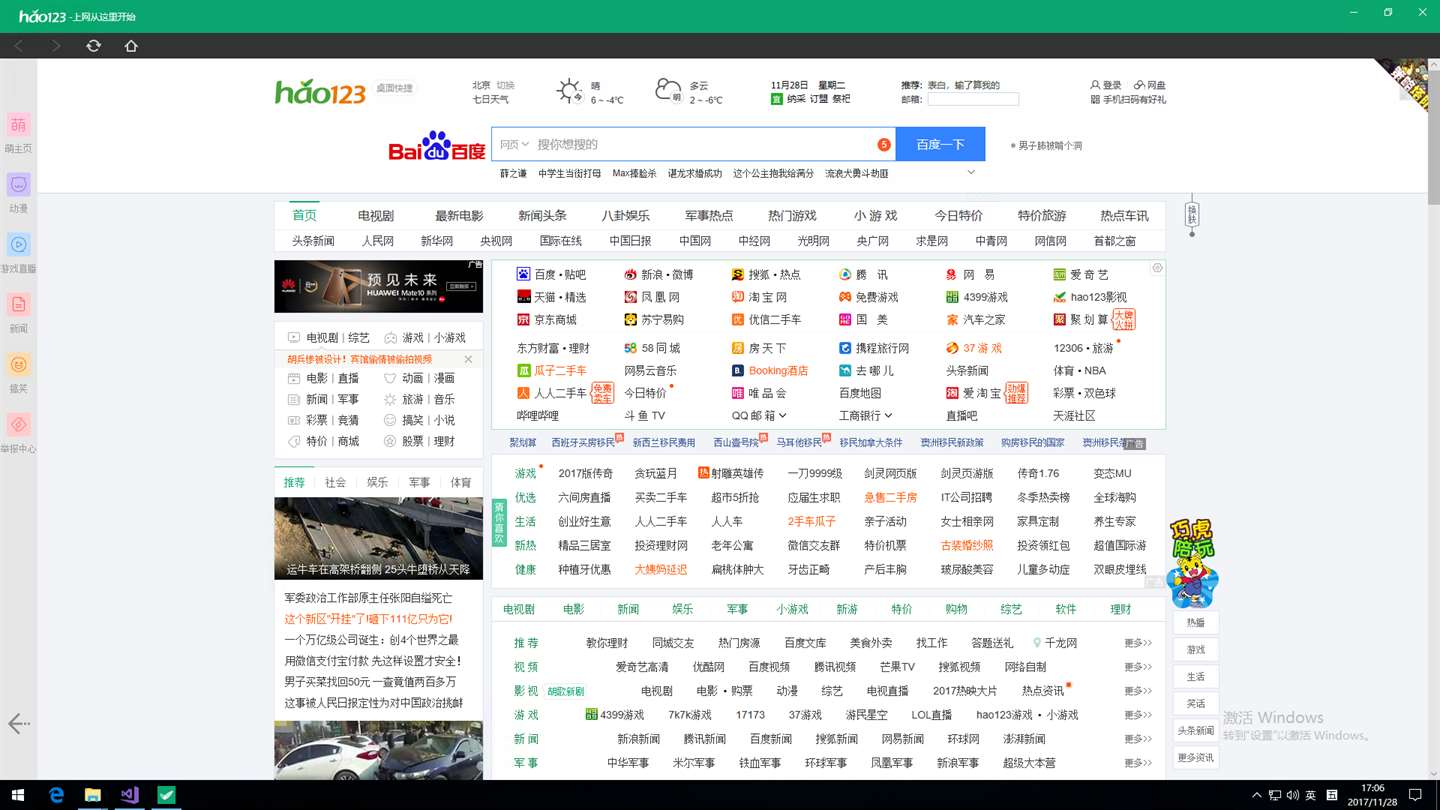1440x810 pixels.
Task: Open the 百度·贴吧 site link
Action: coord(552,274)
